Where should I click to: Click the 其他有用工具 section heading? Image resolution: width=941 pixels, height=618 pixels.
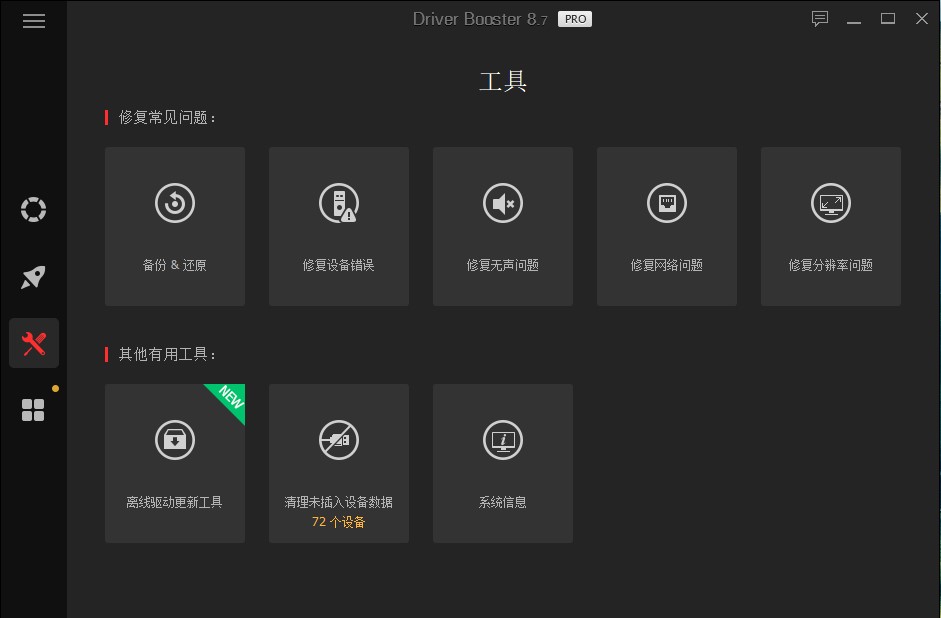pos(167,355)
